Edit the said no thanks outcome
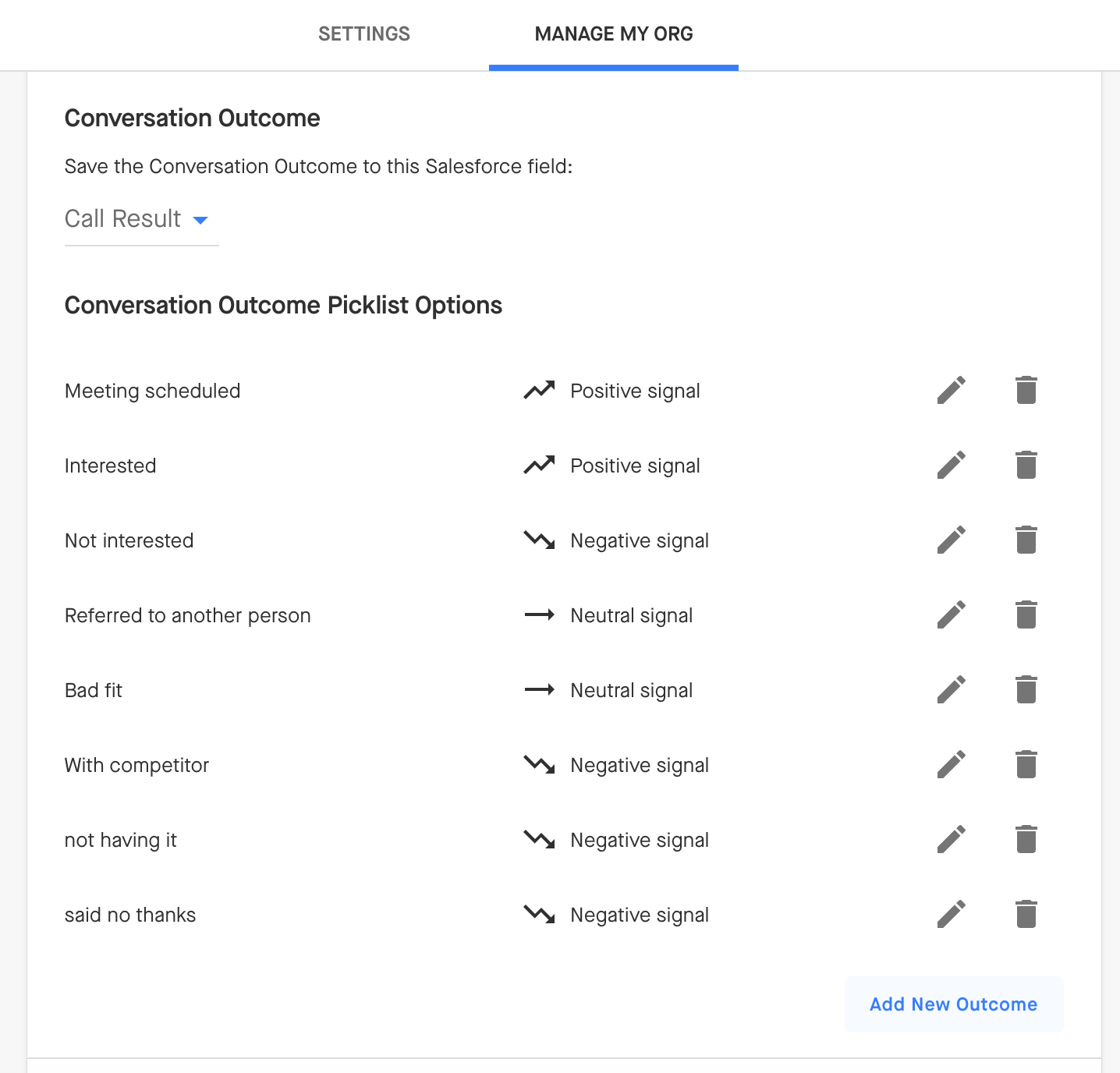Viewport: 1120px width, 1073px height. (x=952, y=914)
